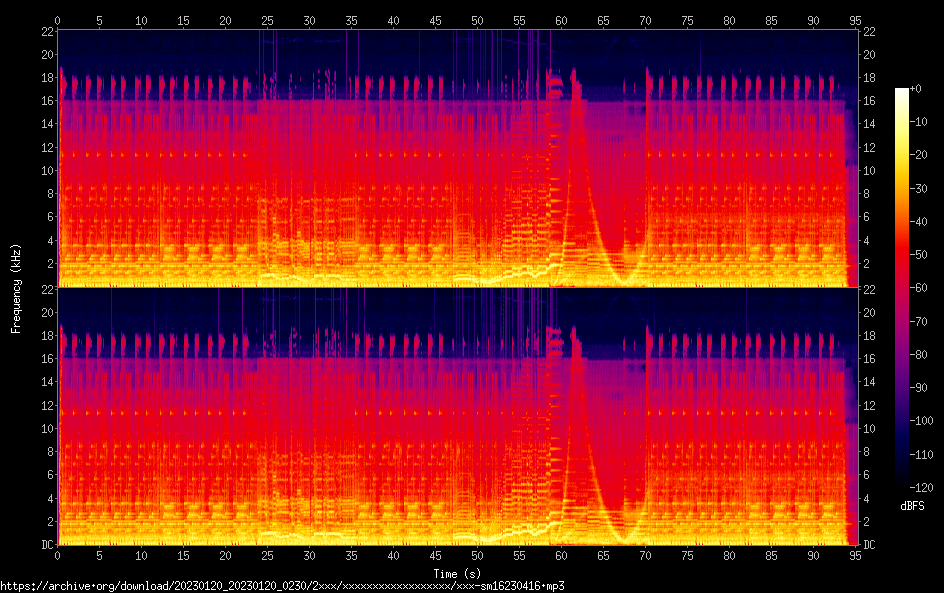Click the -60 mark on the dBFS scale
Viewport: 944px width, 593px height.
[924, 288]
